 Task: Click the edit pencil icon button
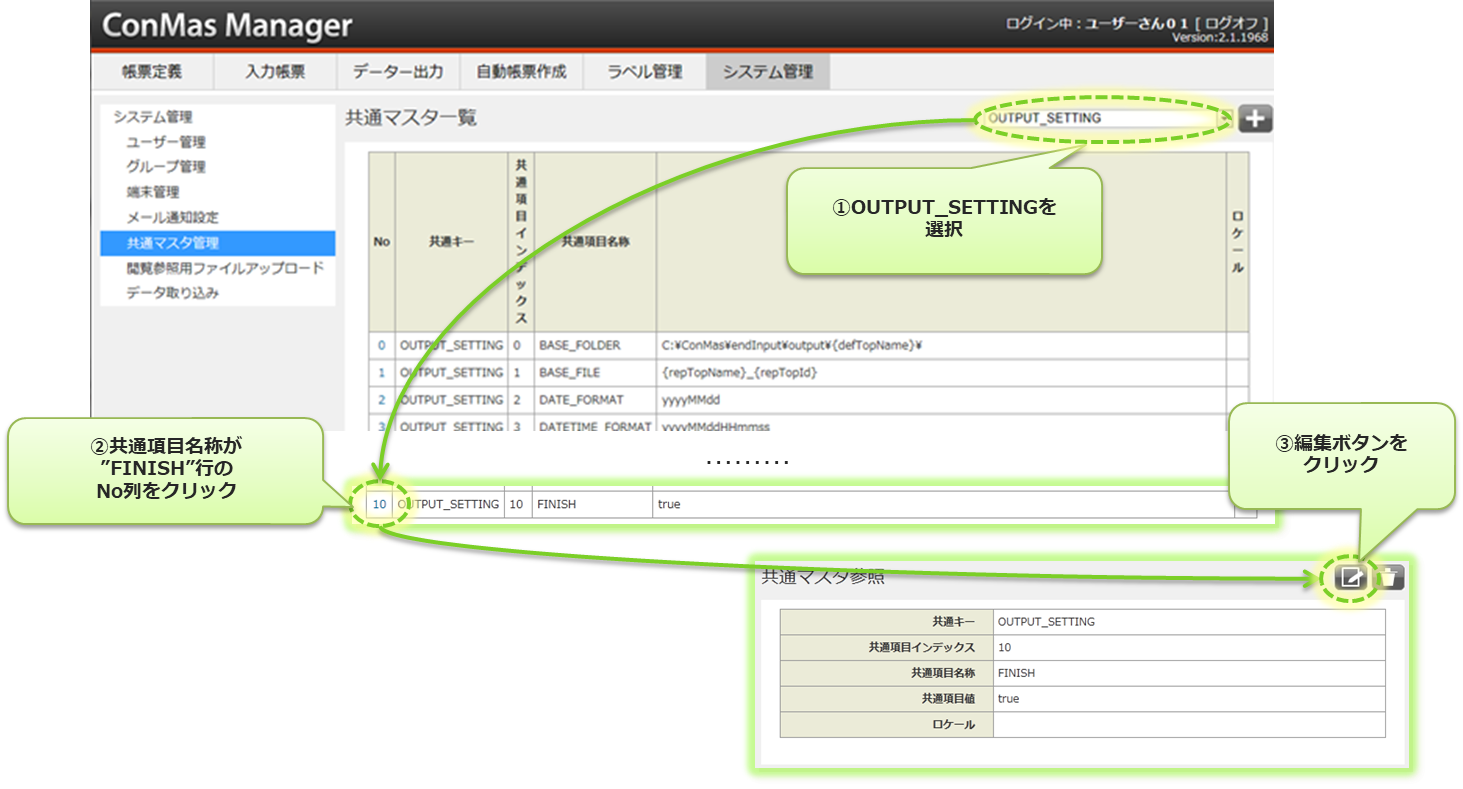tap(1350, 577)
